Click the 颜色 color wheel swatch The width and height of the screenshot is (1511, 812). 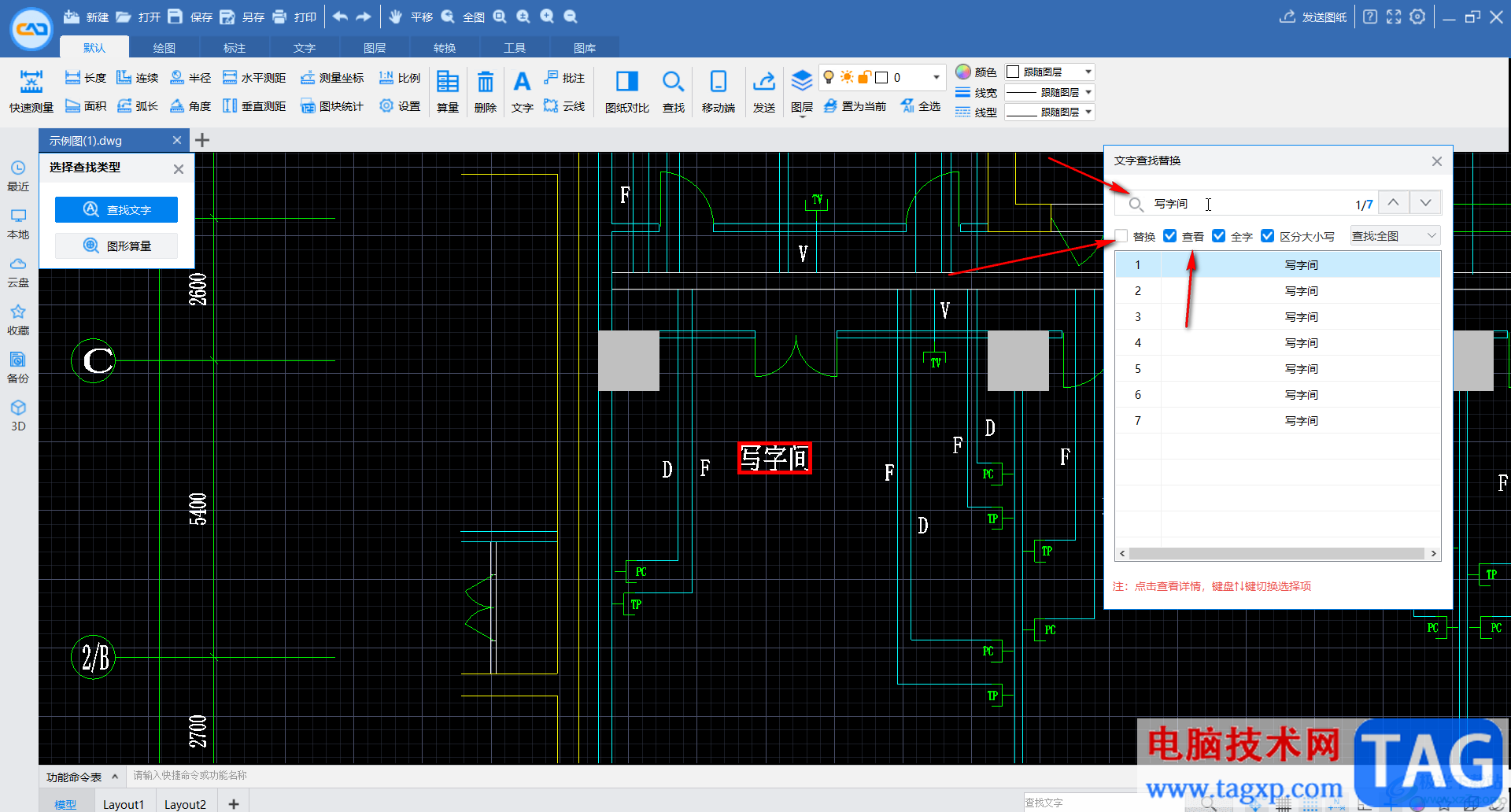tap(963, 72)
